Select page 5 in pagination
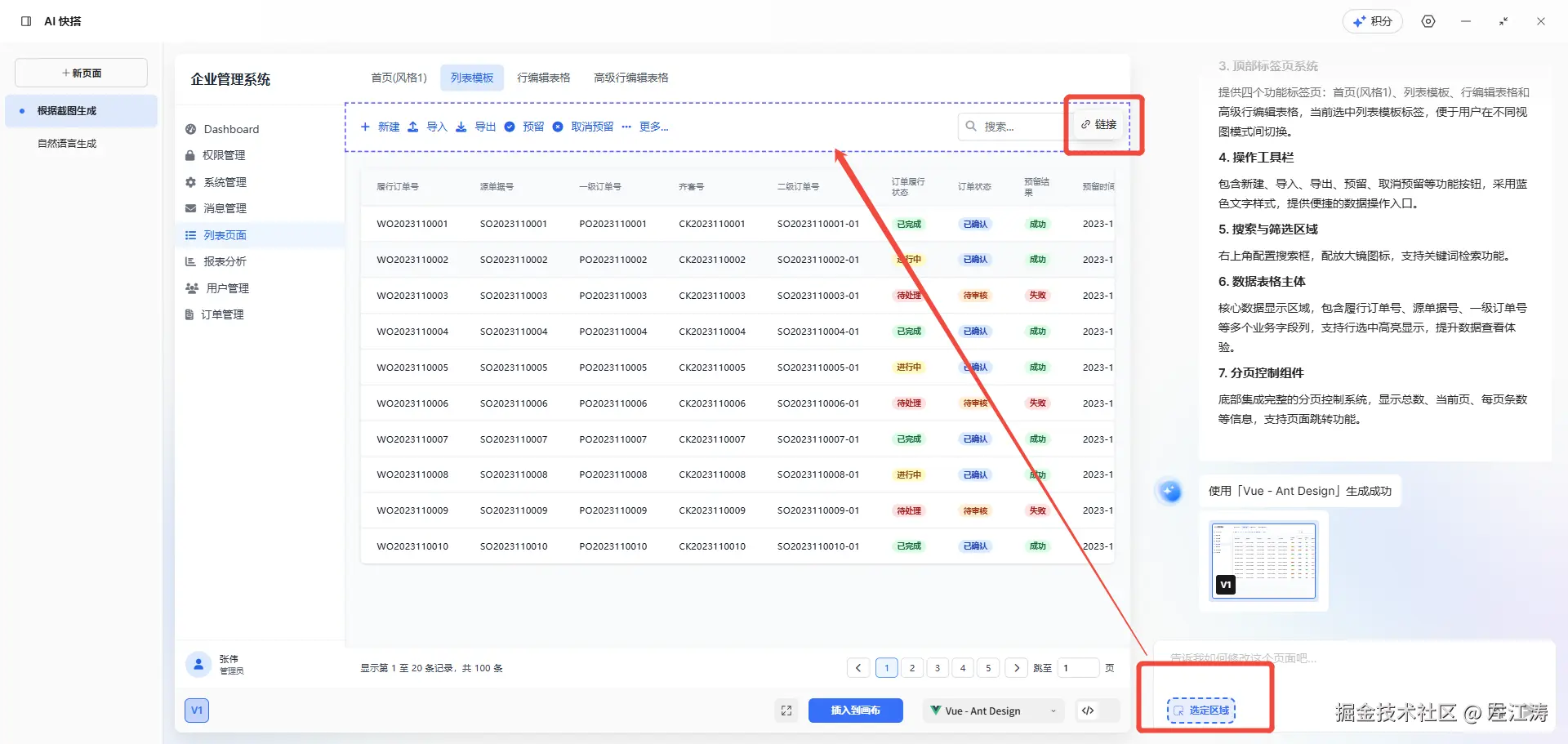Screen dimensions: 1568x744 click(988, 668)
